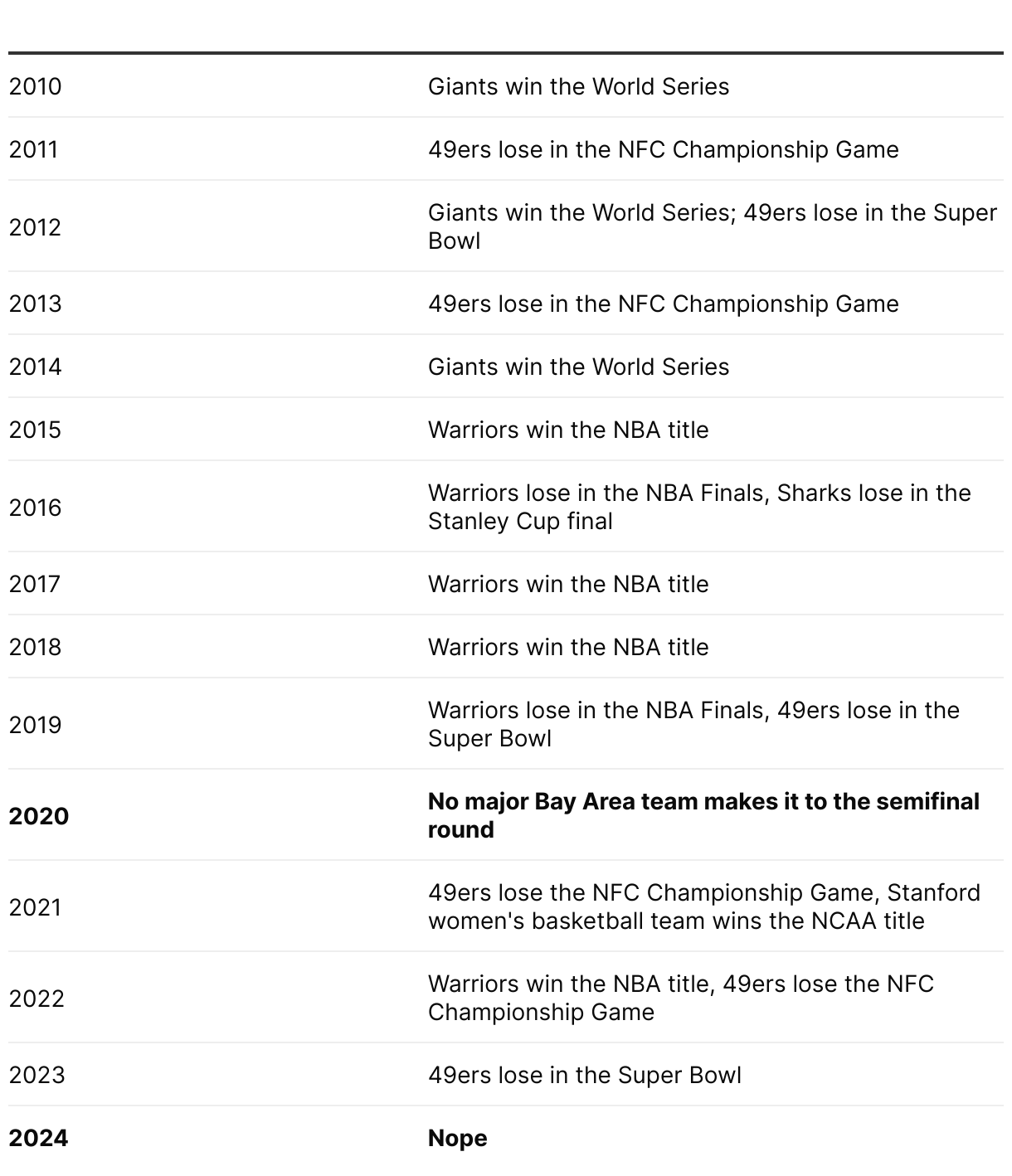Click the Stanford women's basketball NCAA entry
The width and height of the screenshot is (1012, 1176).
[704, 906]
